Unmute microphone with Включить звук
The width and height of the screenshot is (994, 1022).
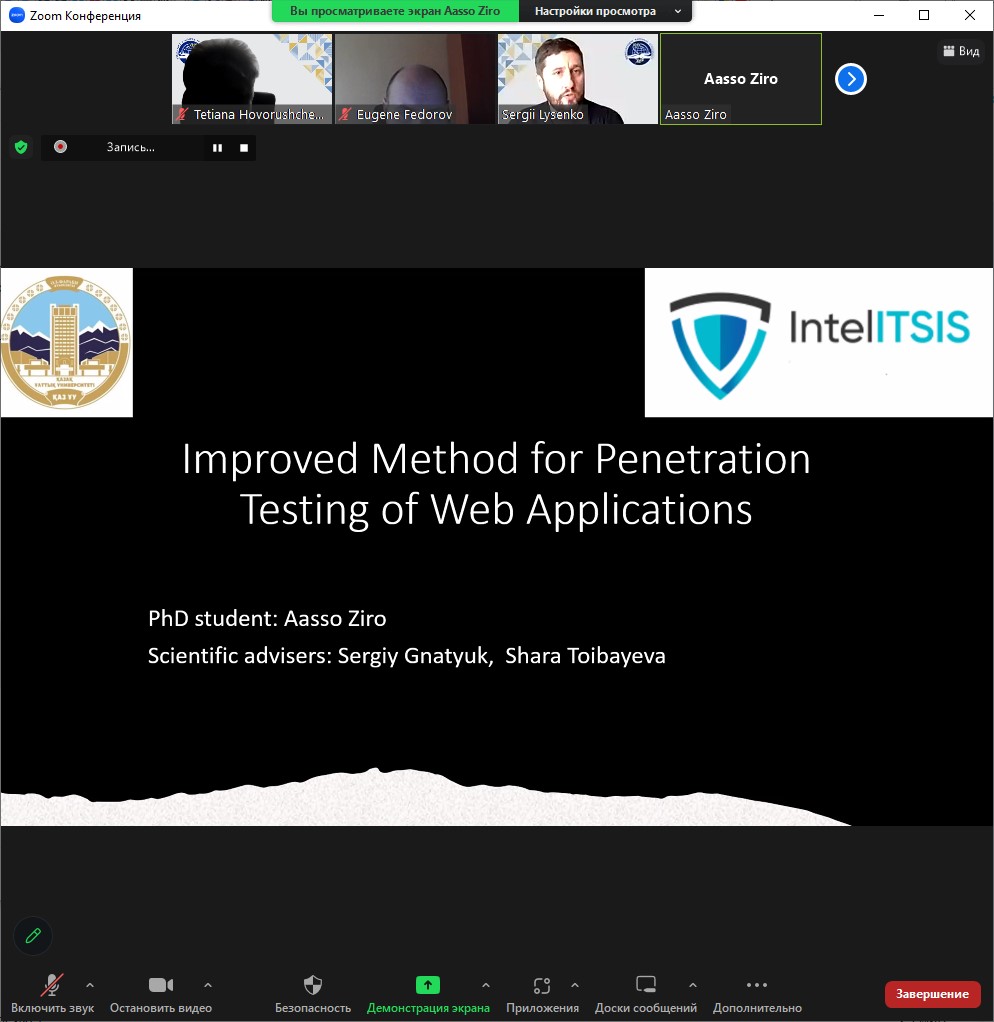pos(52,993)
